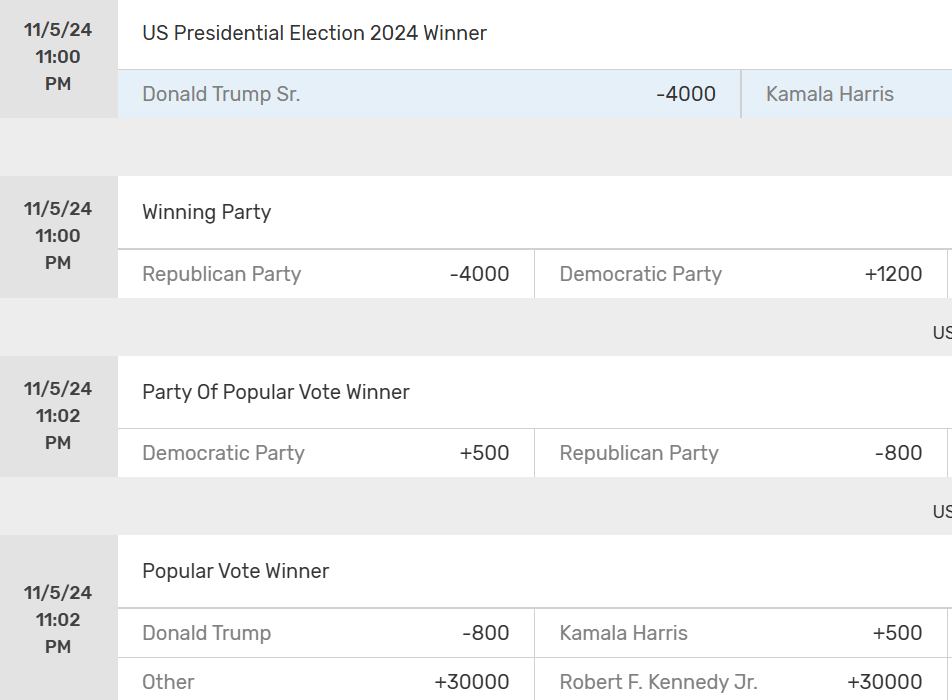
Task: Bet on Republican Party as Winning Party
Action: pyautogui.click(x=326, y=274)
